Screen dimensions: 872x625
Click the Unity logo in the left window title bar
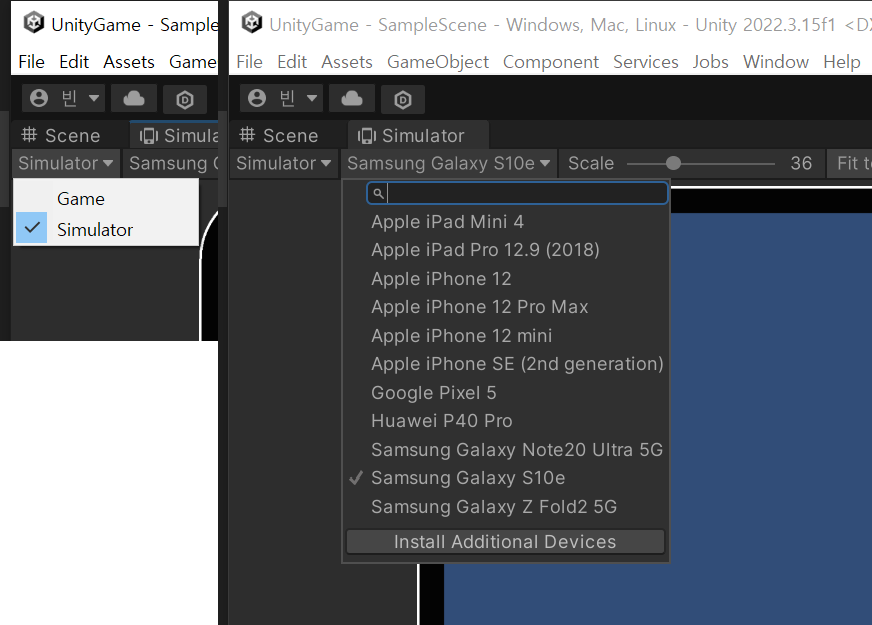(x=34, y=23)
